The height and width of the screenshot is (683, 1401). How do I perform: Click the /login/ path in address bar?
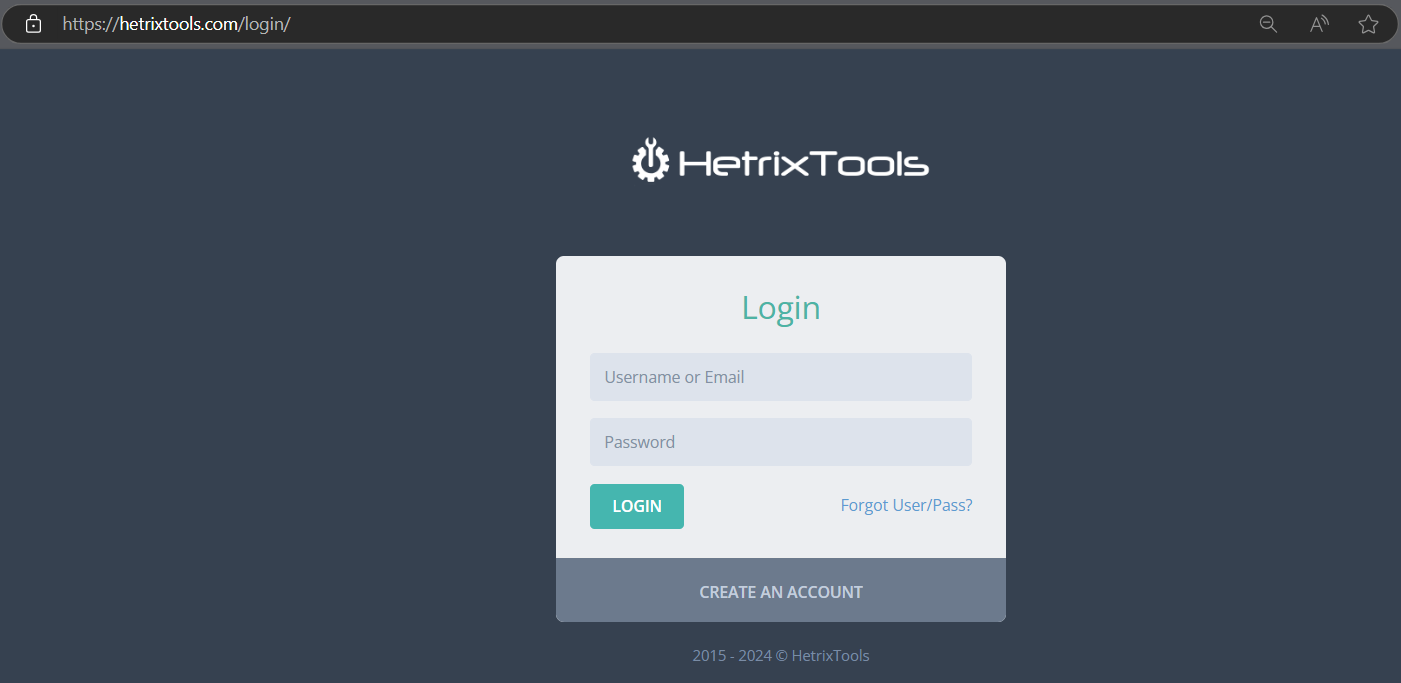pyautogui.click(x=265, y=24)
